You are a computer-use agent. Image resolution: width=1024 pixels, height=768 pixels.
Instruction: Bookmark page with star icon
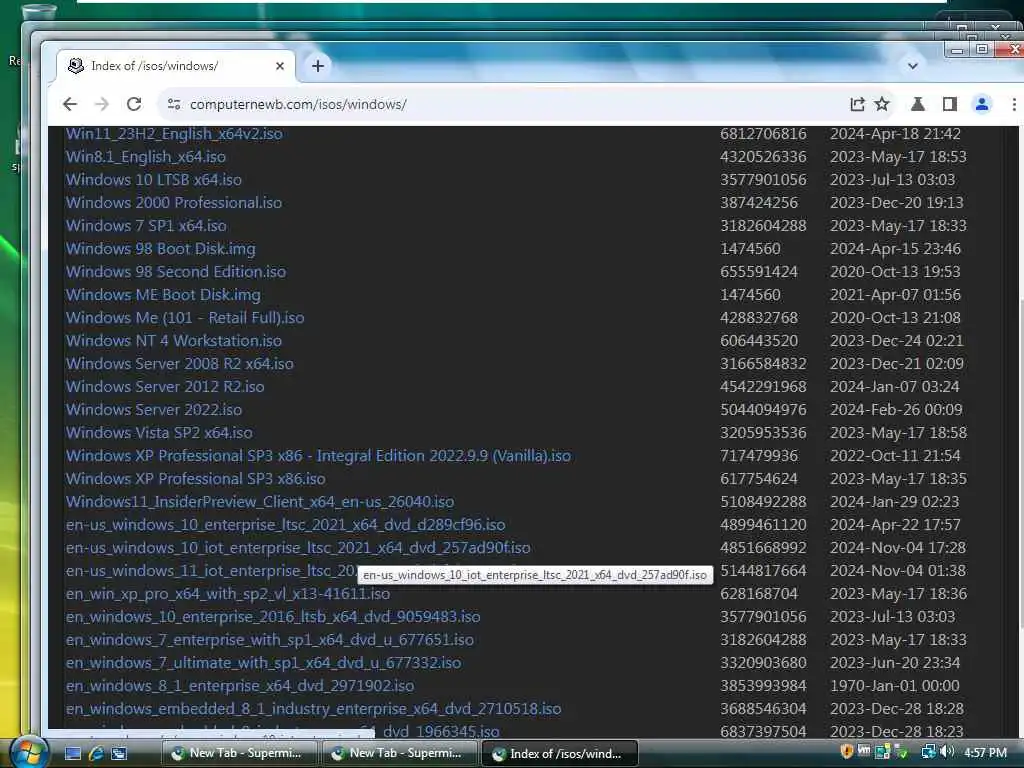click(x=882, y=104)
